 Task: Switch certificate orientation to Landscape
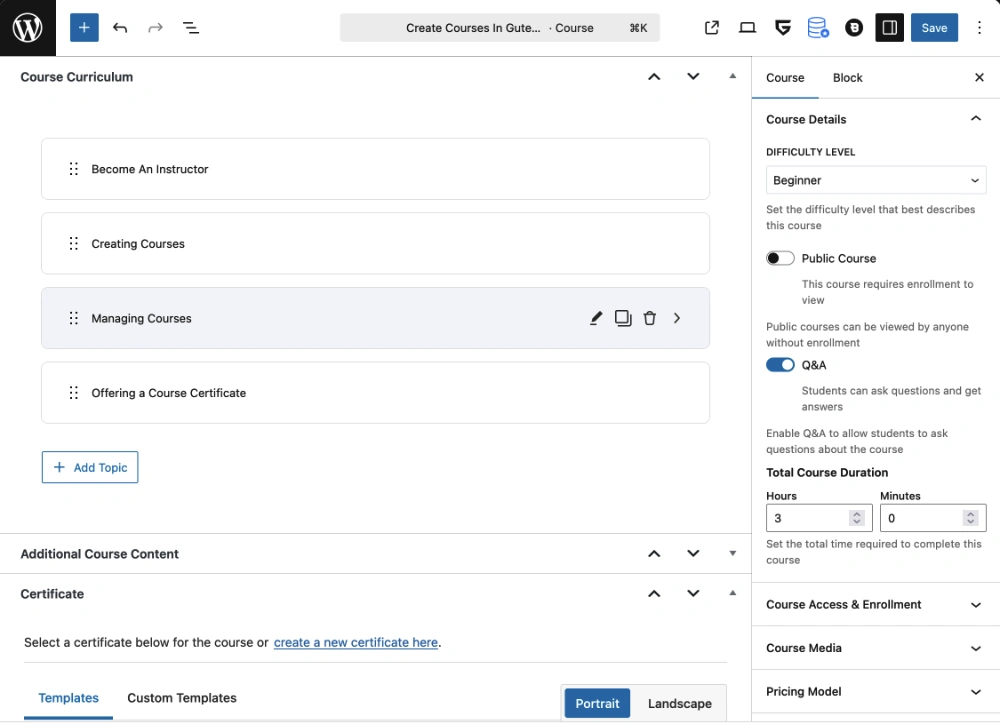(679, 703)
